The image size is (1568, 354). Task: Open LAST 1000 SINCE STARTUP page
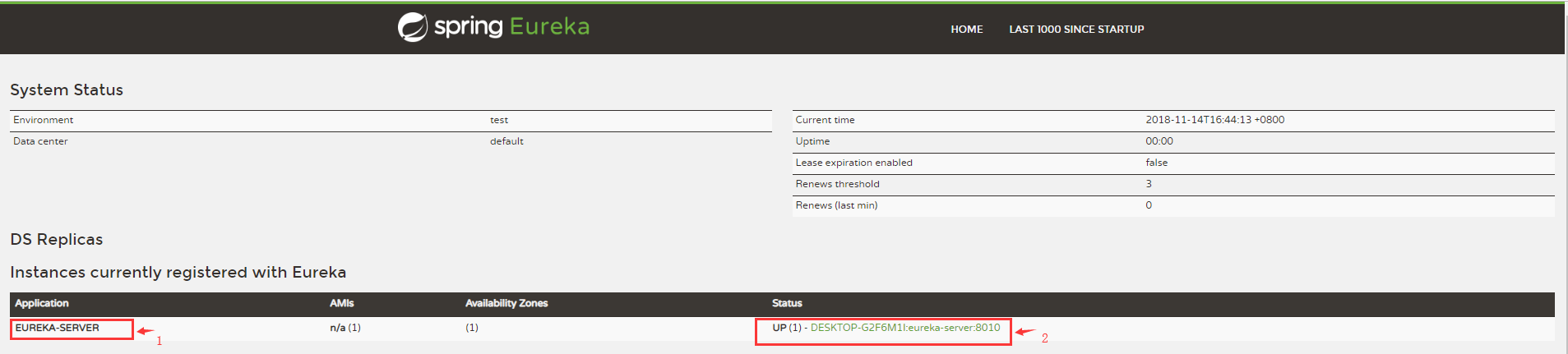click(1076, 30)
